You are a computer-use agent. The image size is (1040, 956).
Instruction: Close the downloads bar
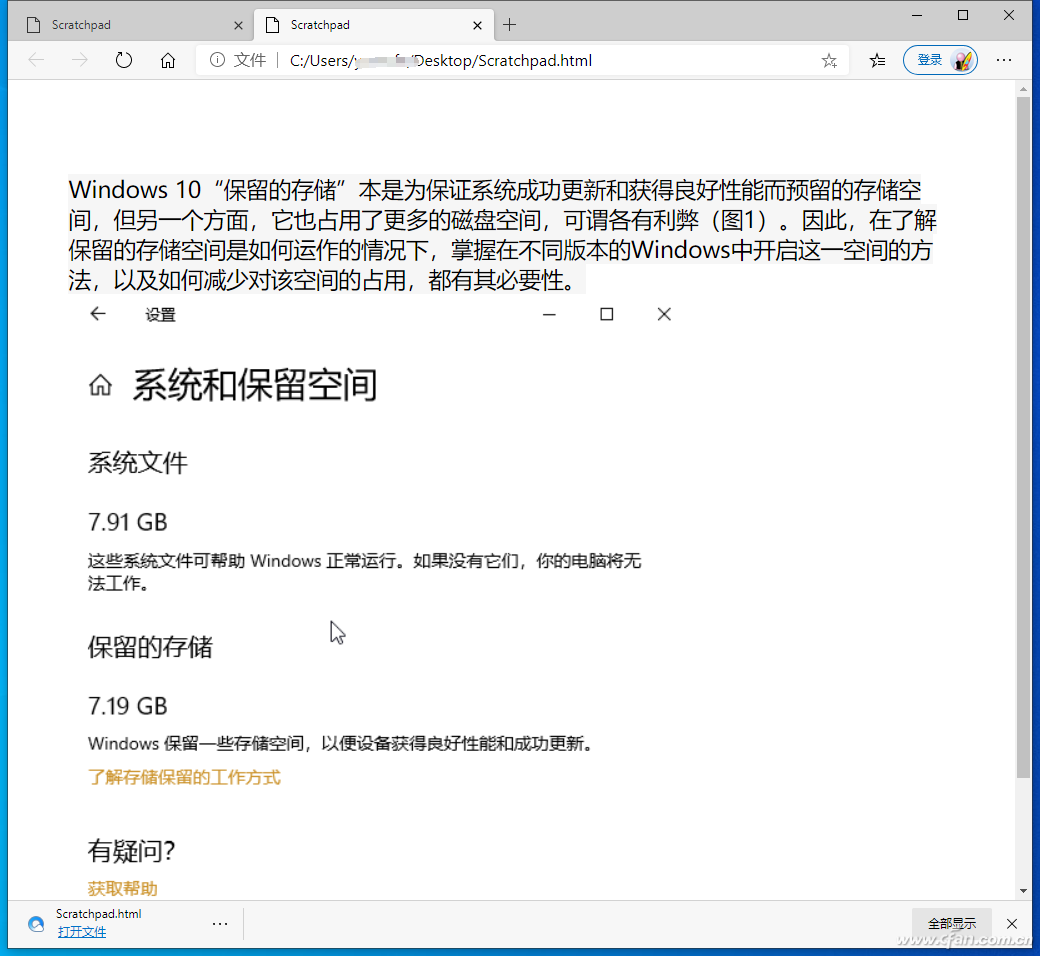coord(1011,923)
